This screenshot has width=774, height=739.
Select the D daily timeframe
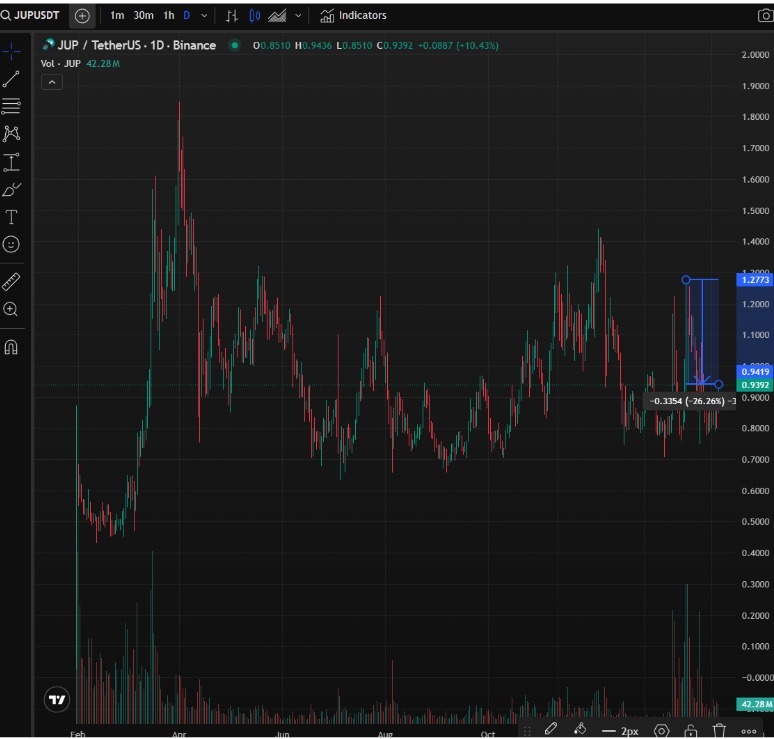[187, 15]
